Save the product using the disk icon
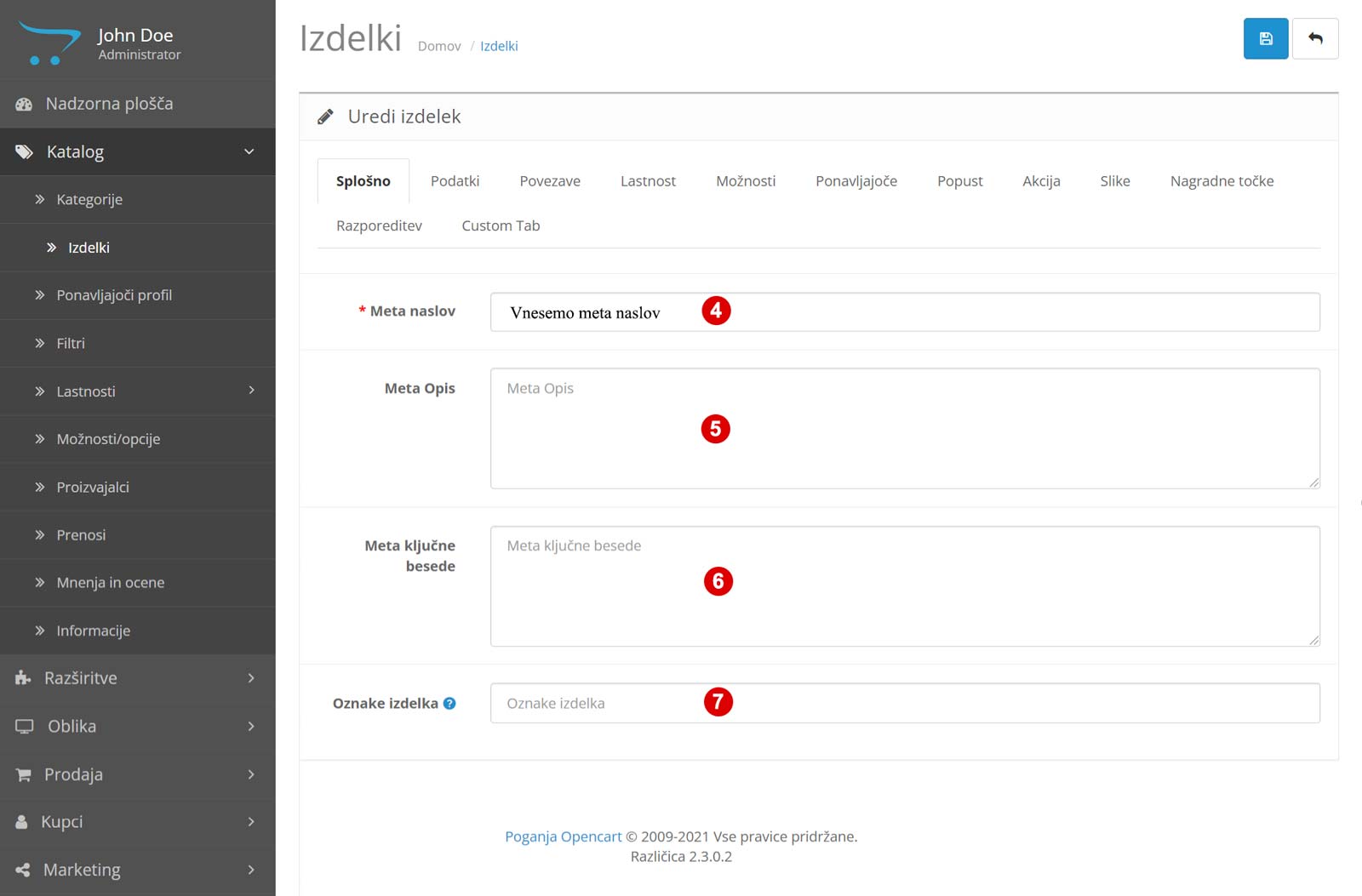Image resolution: width=1362 pixels, height=896 pixels. tap(1266, 38)
